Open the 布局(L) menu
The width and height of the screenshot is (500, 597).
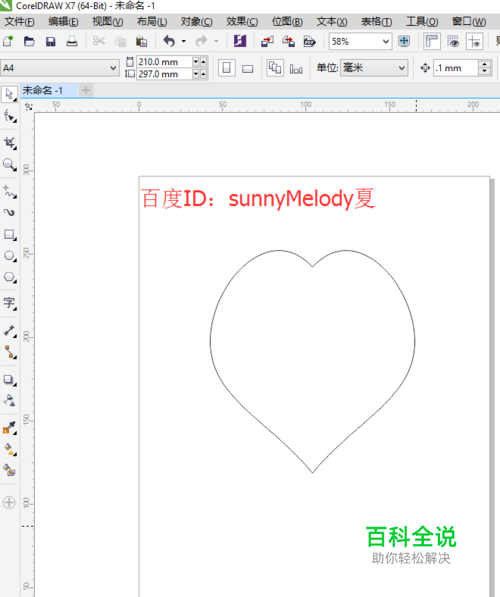152,22
